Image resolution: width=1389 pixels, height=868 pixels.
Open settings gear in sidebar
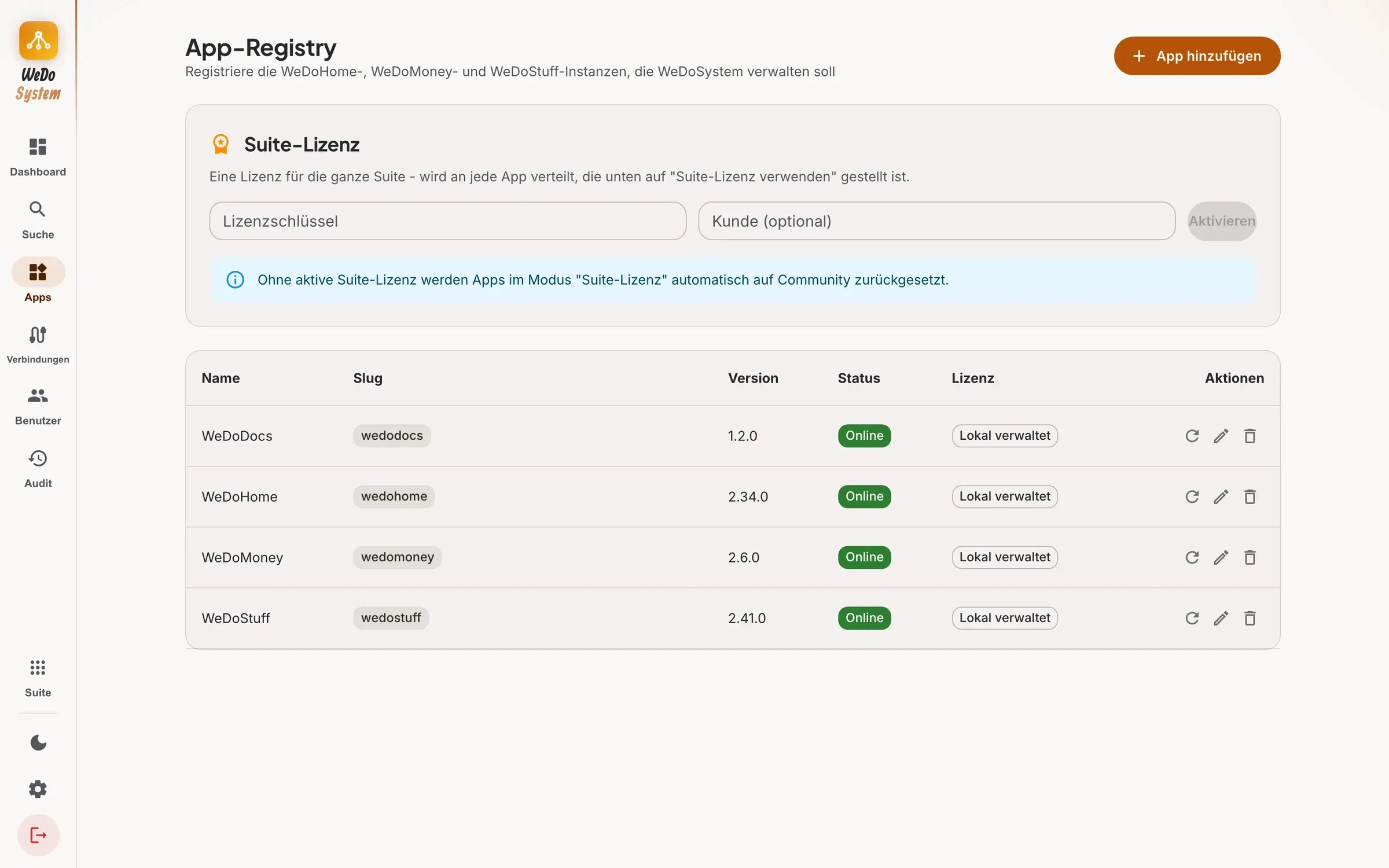(38, 789)
